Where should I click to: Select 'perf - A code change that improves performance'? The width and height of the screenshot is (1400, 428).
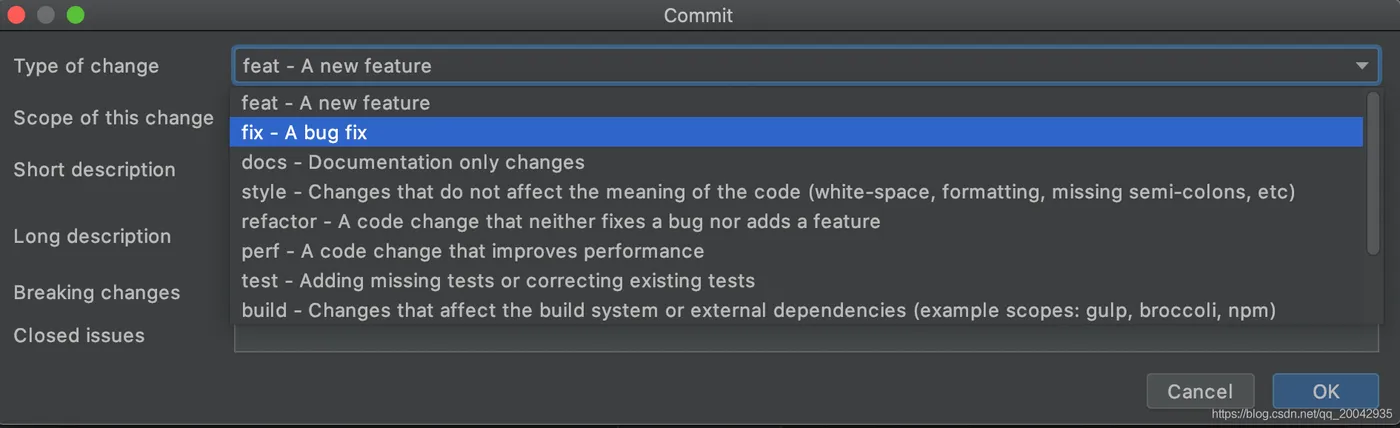point(472,251)
